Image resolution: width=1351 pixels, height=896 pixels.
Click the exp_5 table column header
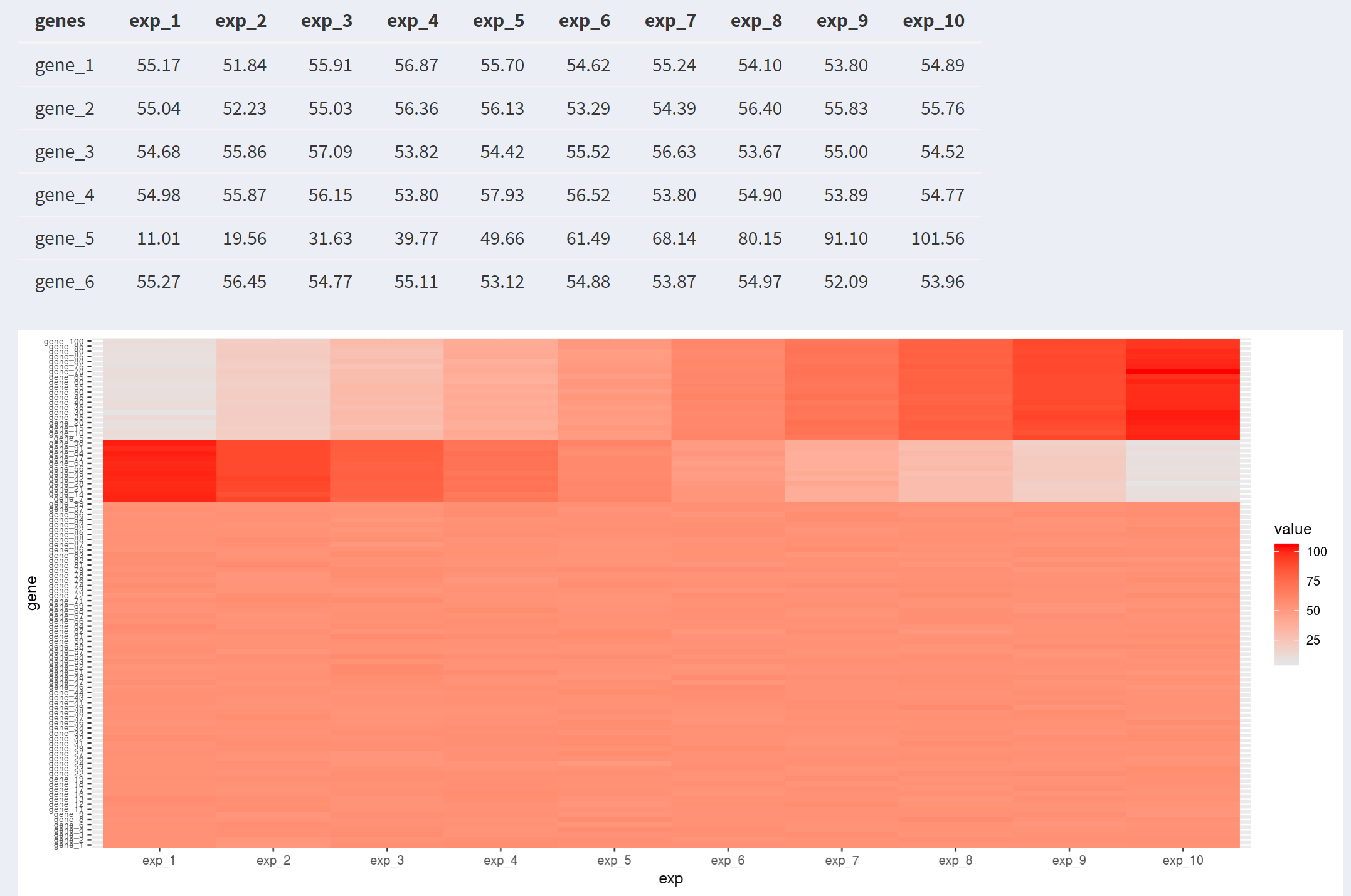click(x=498, y=21)
